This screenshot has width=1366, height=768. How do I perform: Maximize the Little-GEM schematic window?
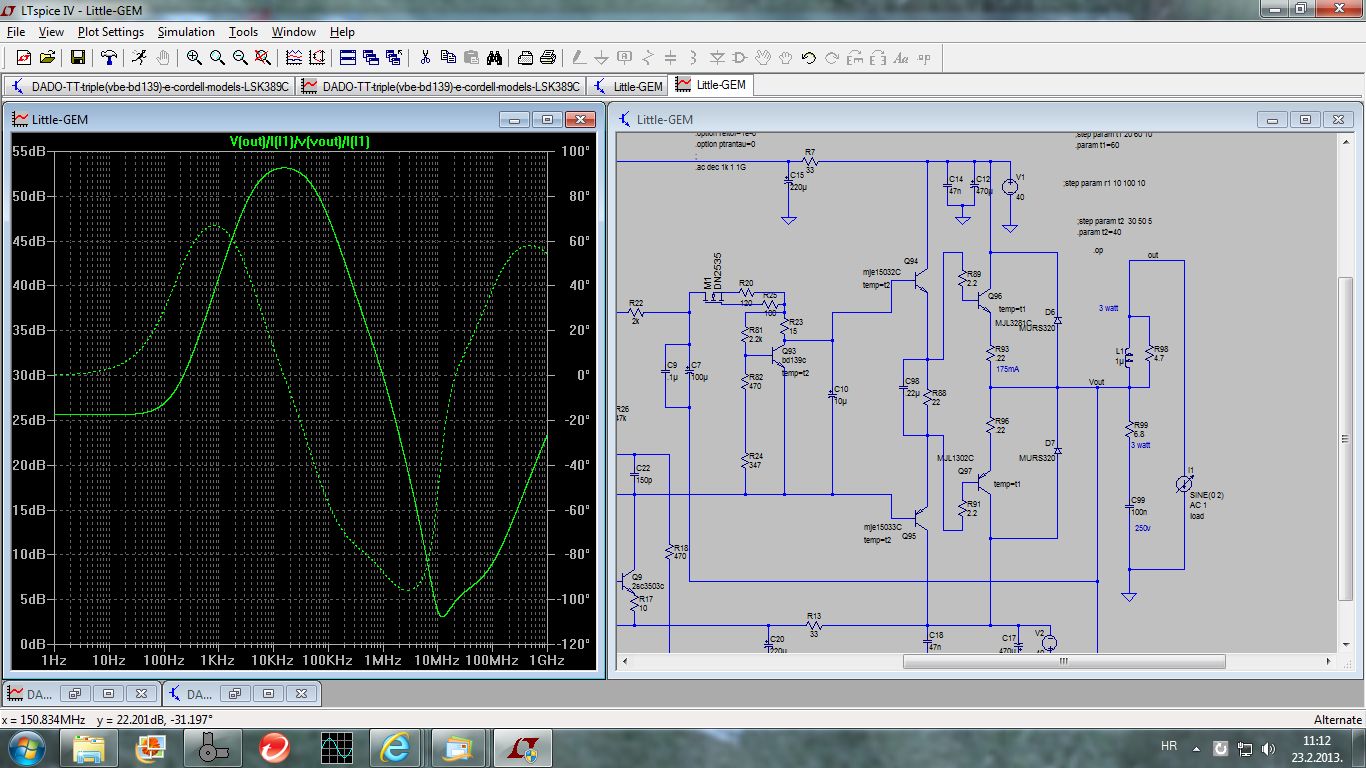tap(1305, 120)
